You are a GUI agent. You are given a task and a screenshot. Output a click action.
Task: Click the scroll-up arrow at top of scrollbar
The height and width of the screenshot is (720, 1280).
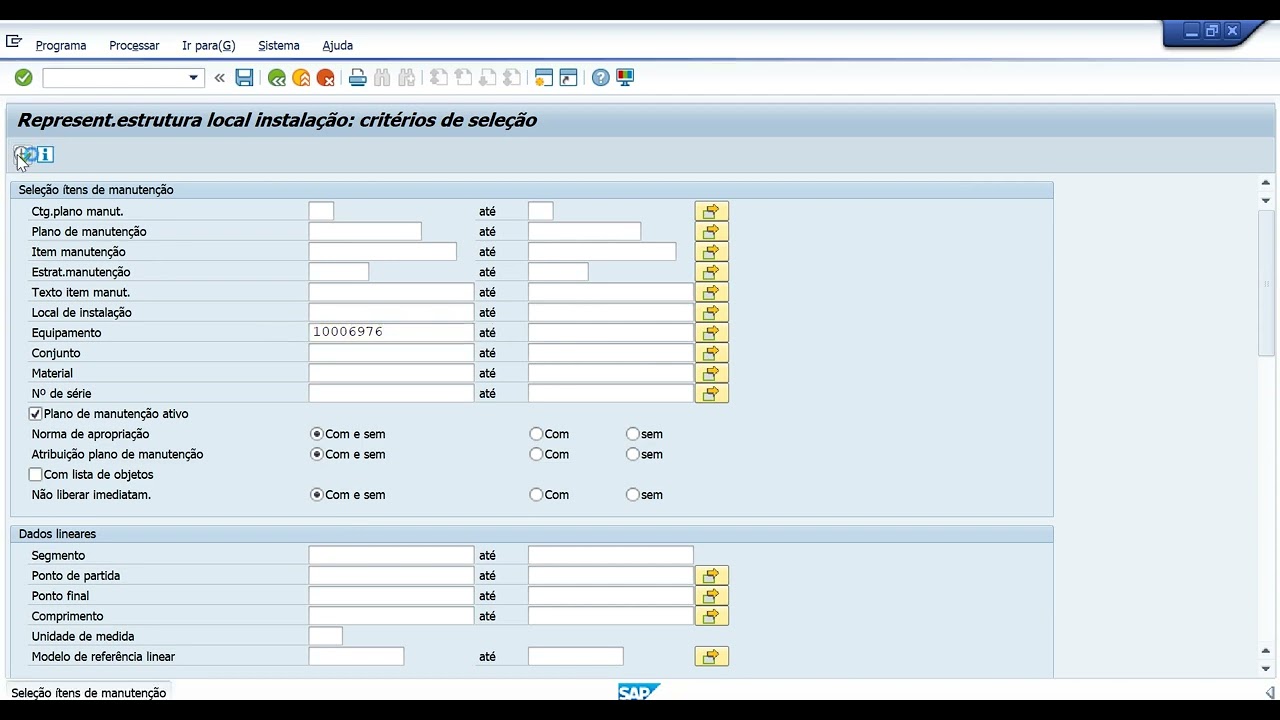1266,183
